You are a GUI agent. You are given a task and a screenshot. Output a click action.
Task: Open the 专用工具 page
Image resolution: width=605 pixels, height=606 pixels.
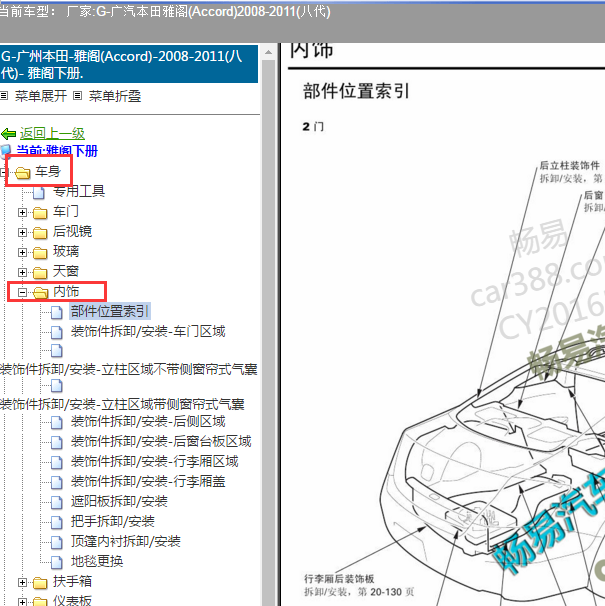(x=79, y=191)
